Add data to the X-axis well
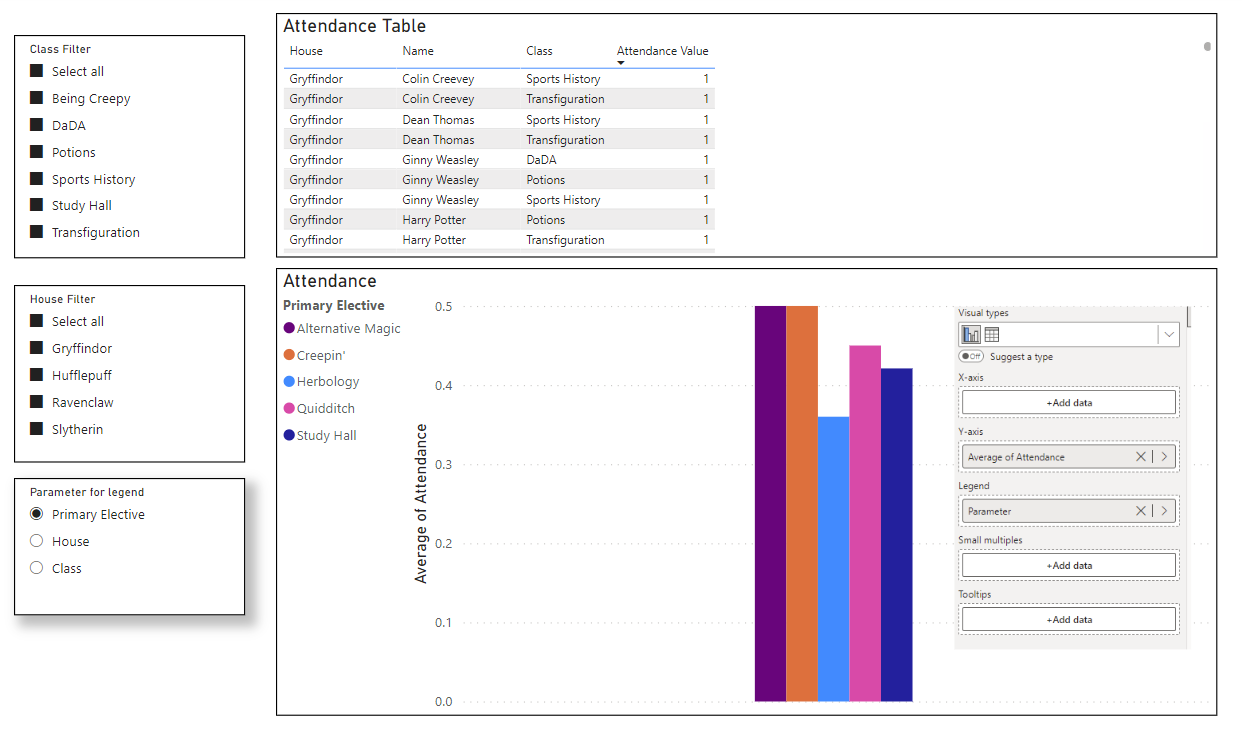The image size is (1242, 740). pos(1069,402)
